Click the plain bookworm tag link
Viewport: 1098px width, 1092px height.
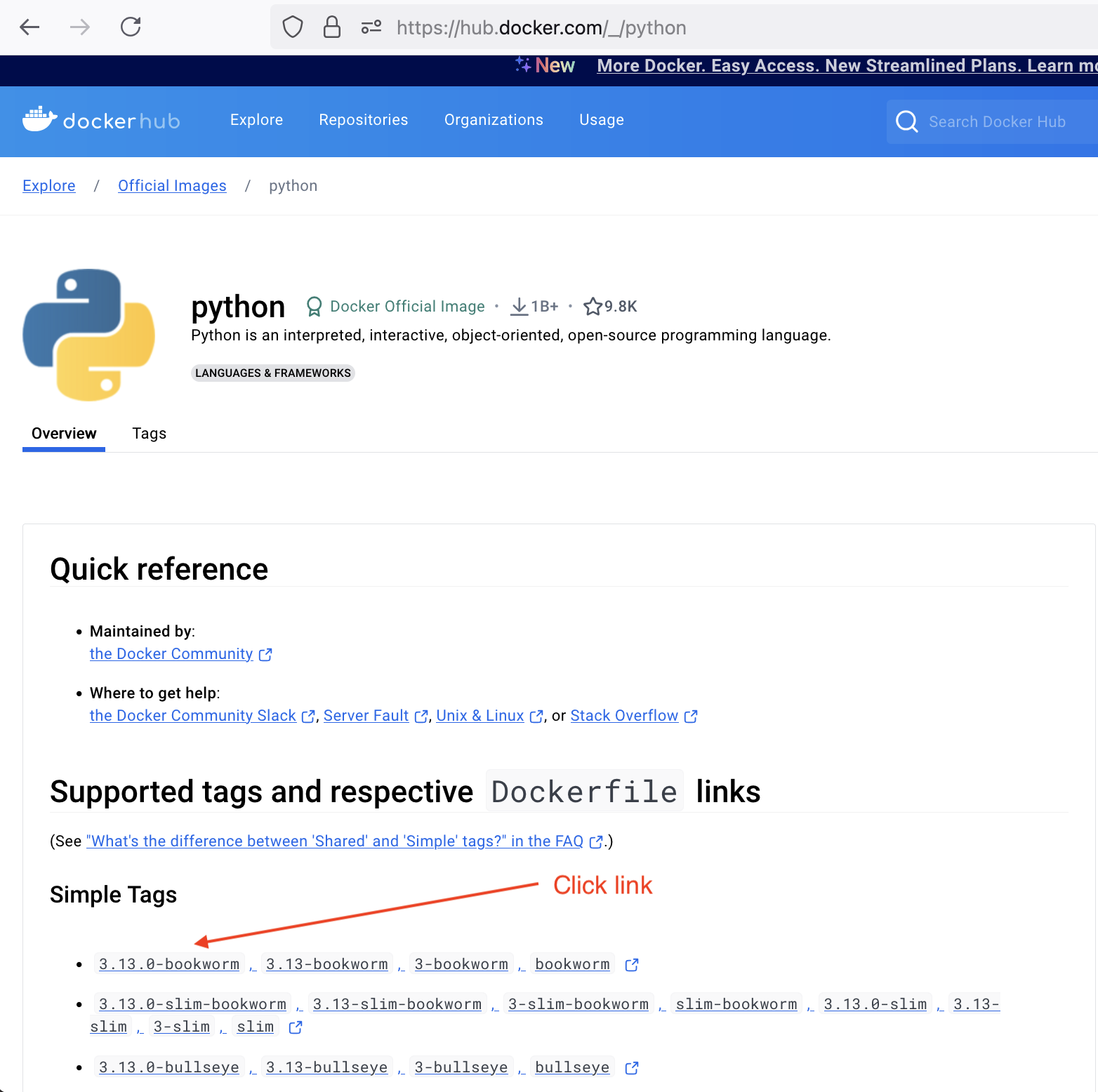pyautogui.click(x=572, y=964)
